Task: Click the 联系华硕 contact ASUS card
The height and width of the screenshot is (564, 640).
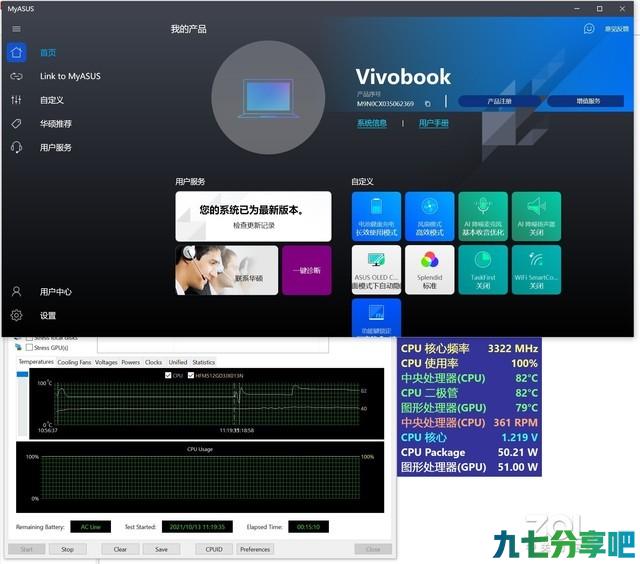Action: 227,270
